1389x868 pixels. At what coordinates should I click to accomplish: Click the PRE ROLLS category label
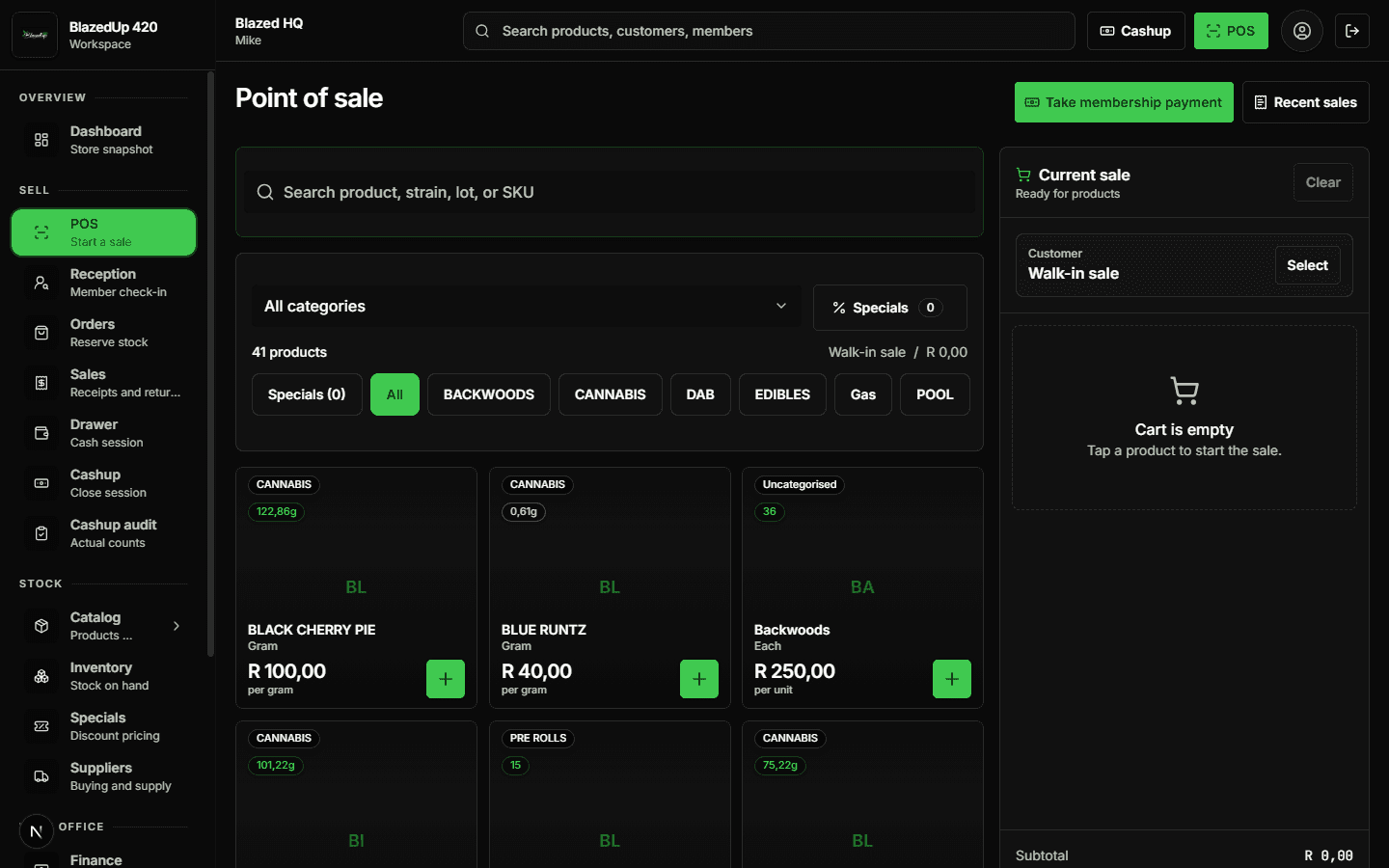[538, 738]
